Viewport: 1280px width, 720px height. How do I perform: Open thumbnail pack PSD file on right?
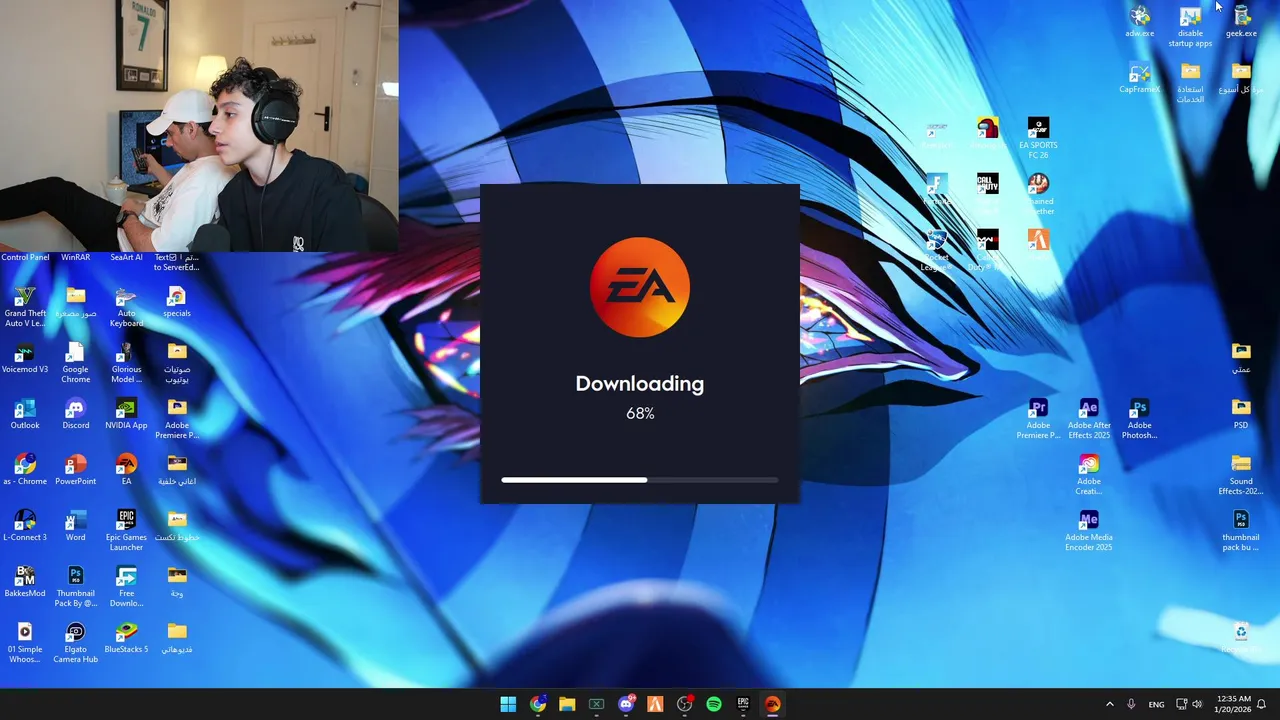click(1241, 530)
